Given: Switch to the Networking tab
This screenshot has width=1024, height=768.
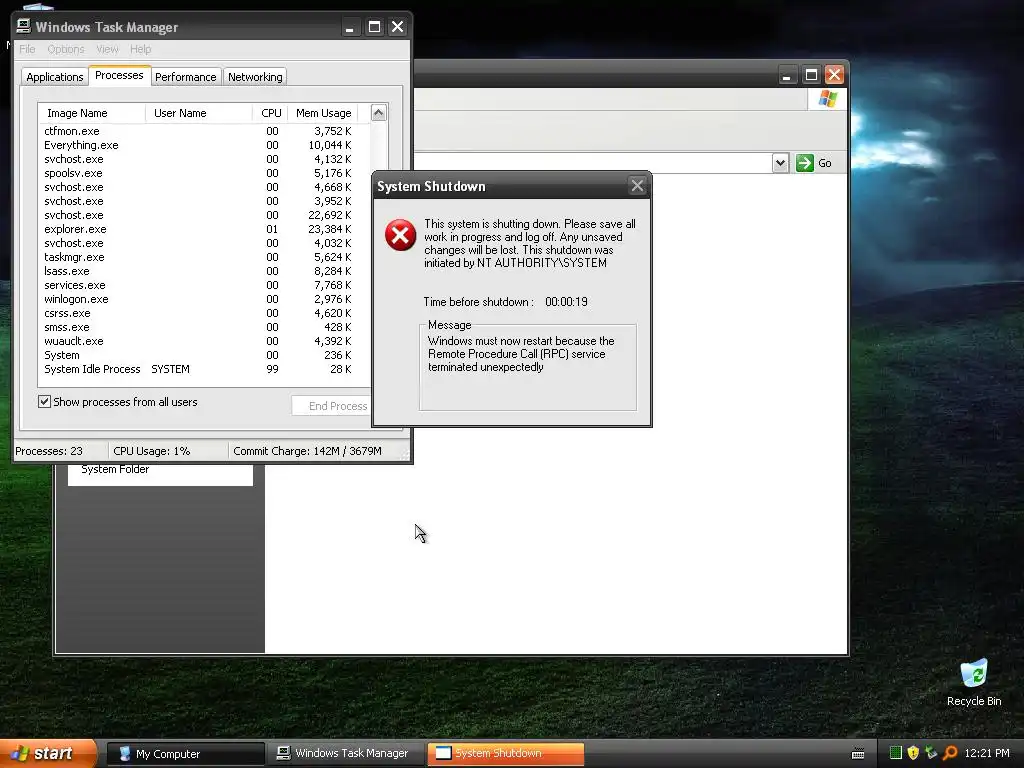Looking at the screenshot, I should point(255,77).
